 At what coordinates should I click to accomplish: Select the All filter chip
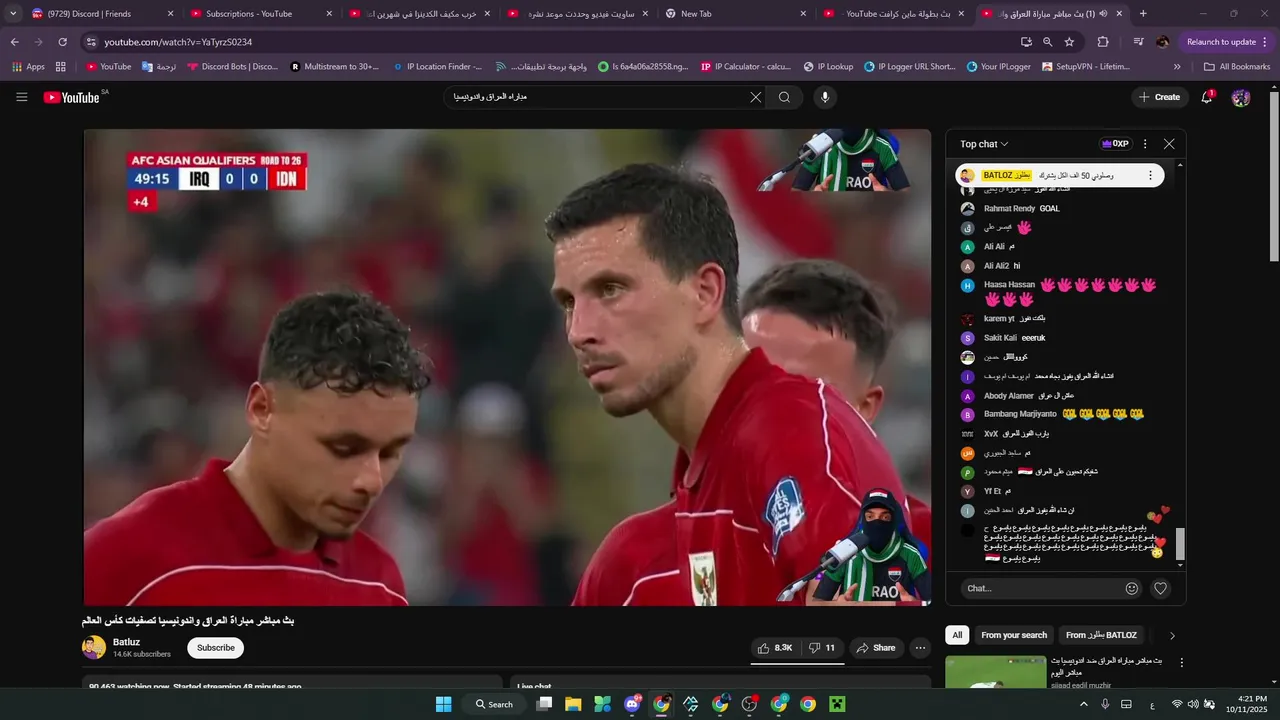(957, 635)
